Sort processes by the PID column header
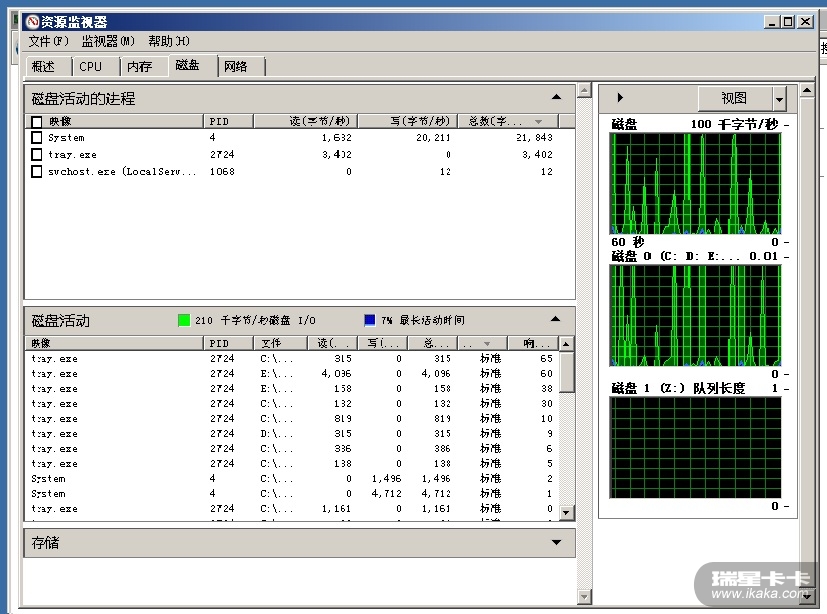The image size is (827, 614). click(x=219, y=122)
